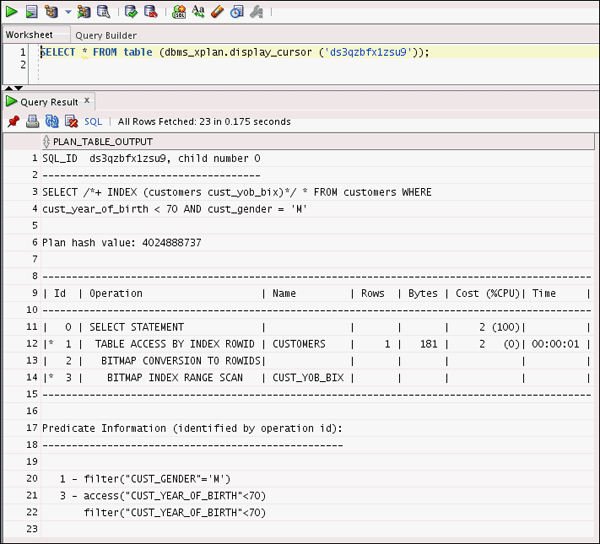
Task: Click the To Upper/Lower Case icon
Action: pyautogui.click(x=198, y=12)
